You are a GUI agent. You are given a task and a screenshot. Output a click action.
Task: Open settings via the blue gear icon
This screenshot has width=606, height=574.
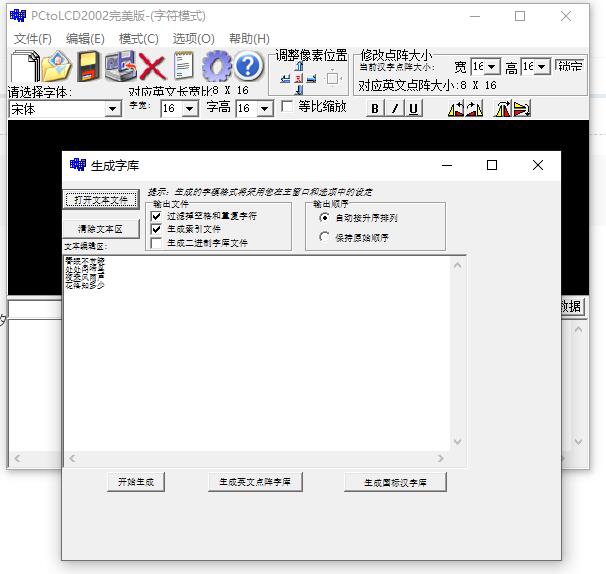coord(216,66)
